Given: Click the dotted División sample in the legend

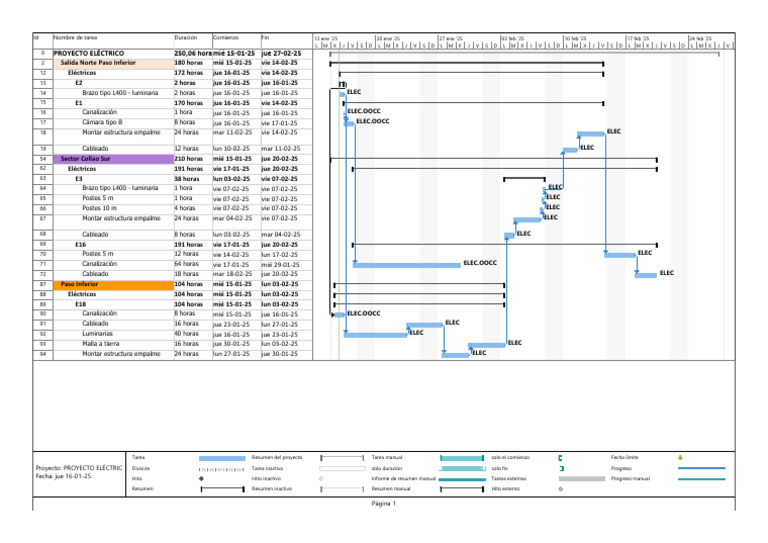Looking at the screenshot, I should 221,469.
